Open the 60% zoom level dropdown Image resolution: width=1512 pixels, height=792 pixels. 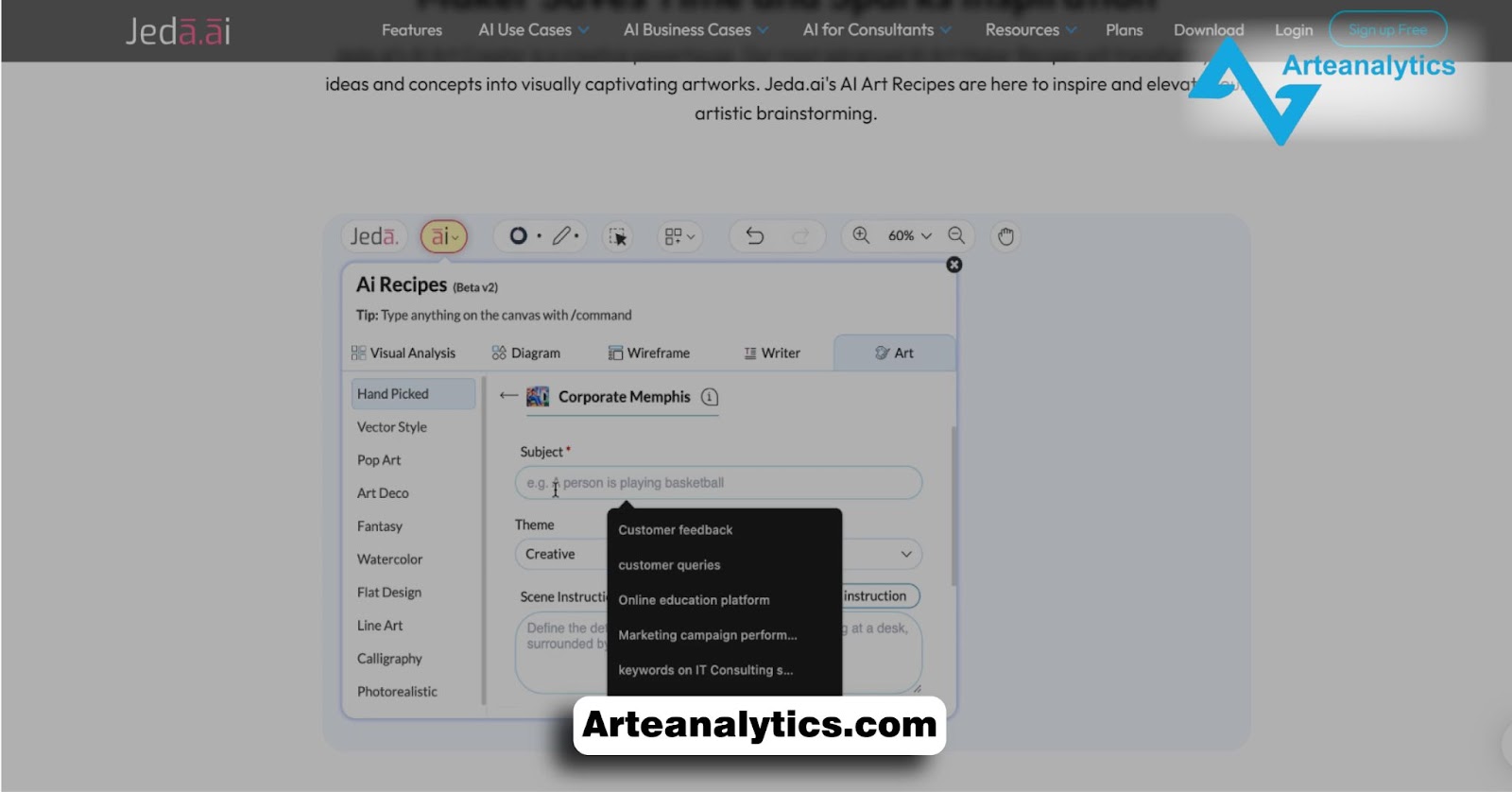pos(909,235)
